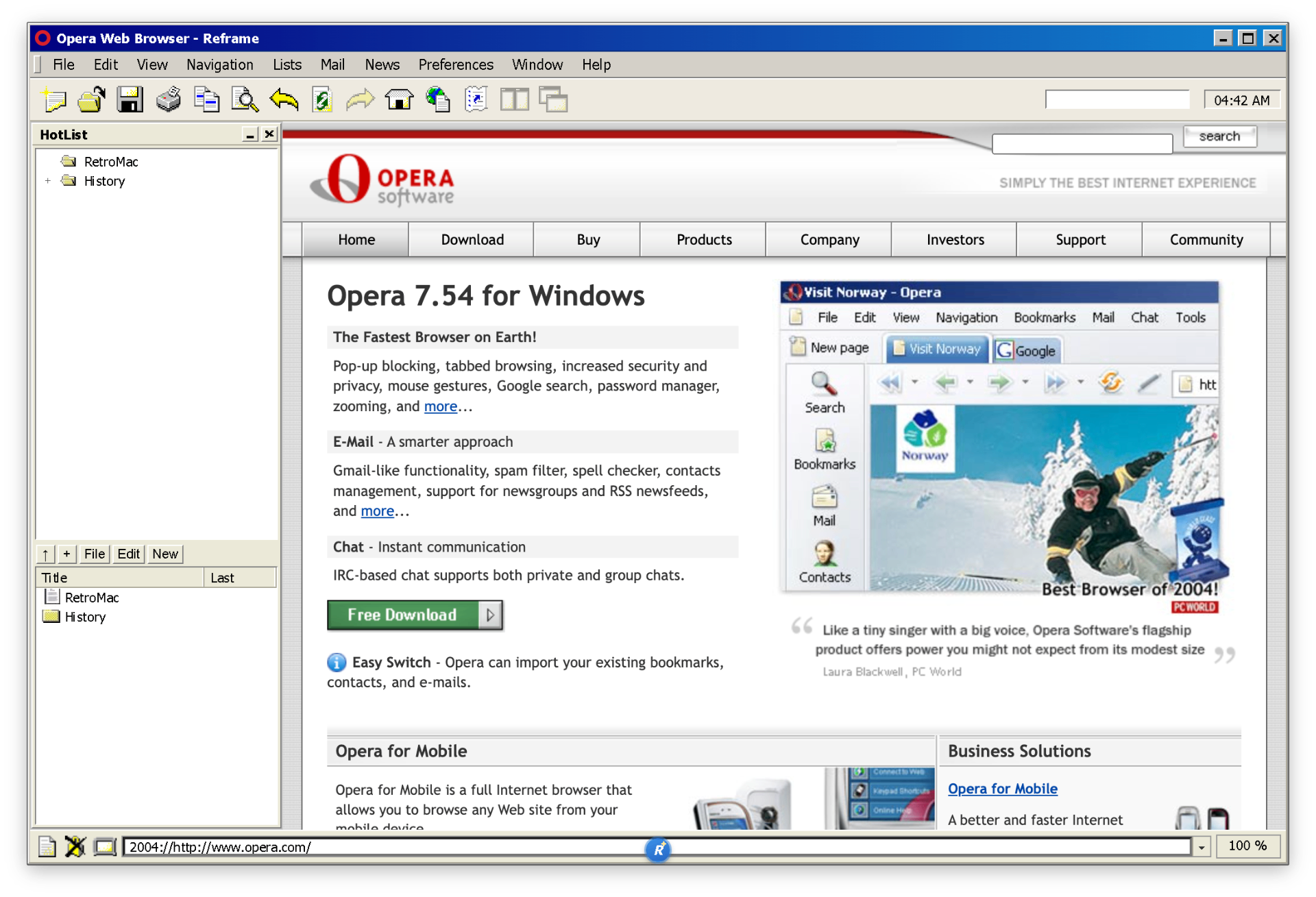Click the grayed Forward arrow icon
Image resolution: width=1316 pixels, height=897 pixels.
[361, 100]
